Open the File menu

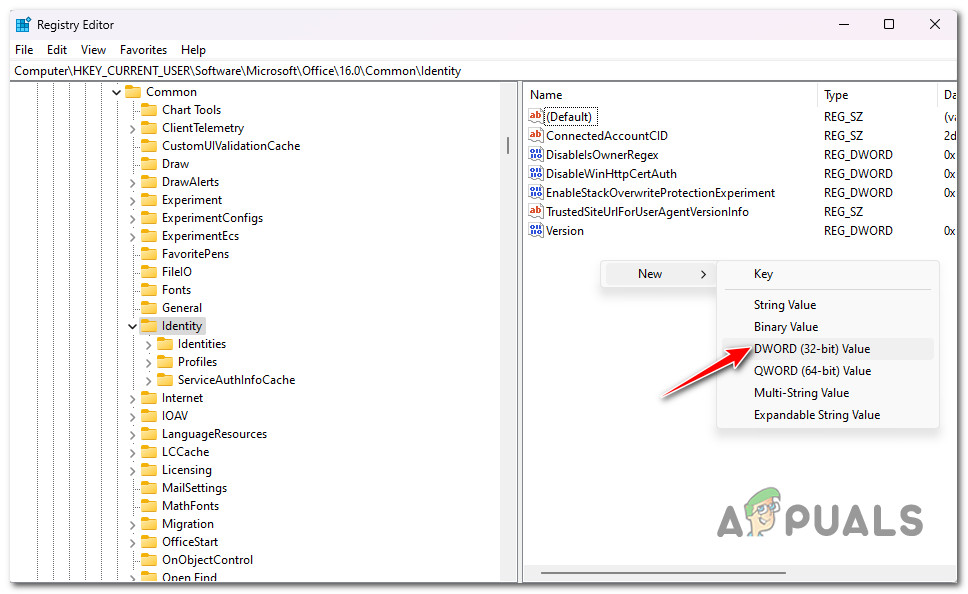tap(24, 50)
